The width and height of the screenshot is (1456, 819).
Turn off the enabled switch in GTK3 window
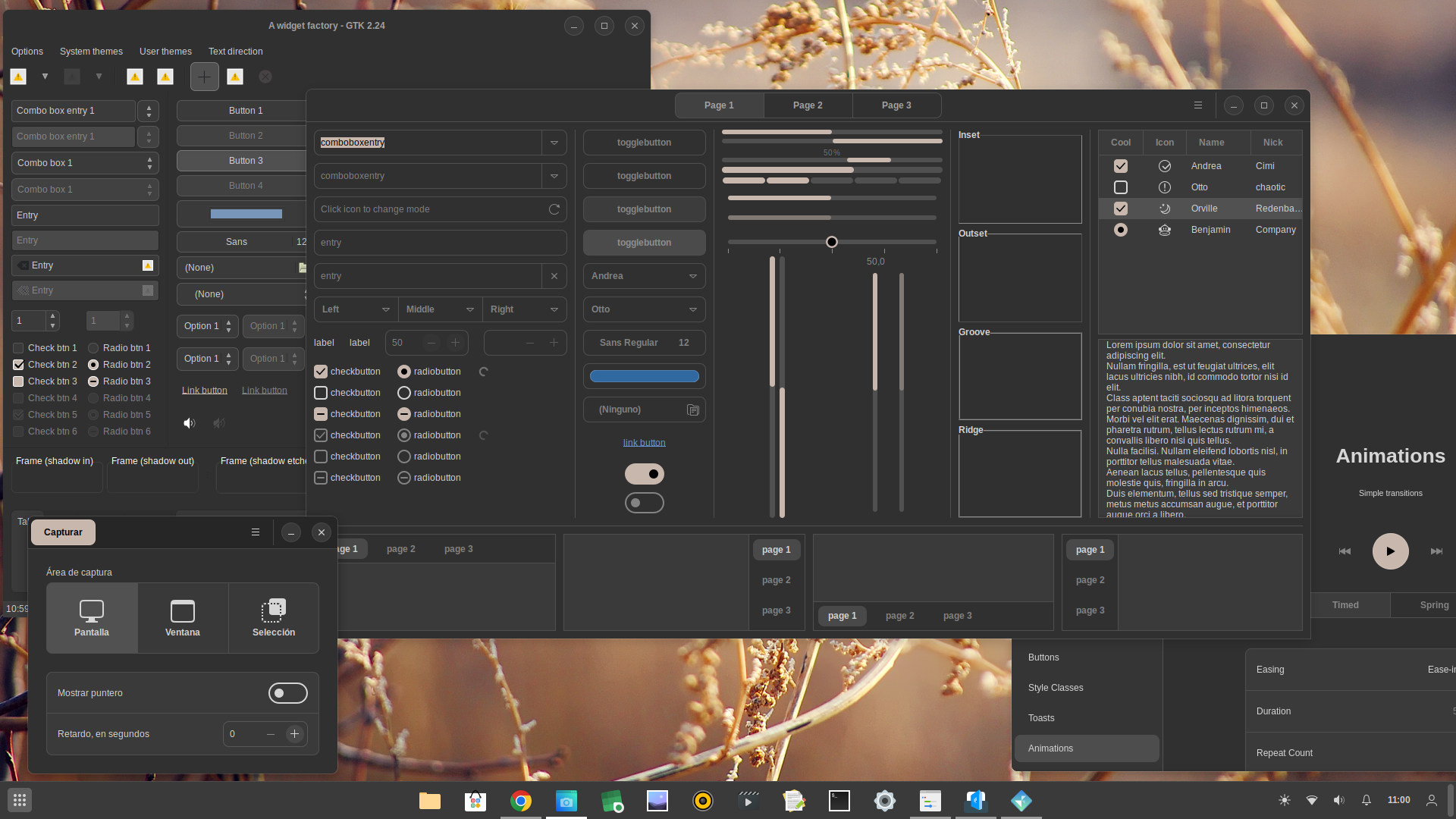pyautogui.click(x=645, y=474)
